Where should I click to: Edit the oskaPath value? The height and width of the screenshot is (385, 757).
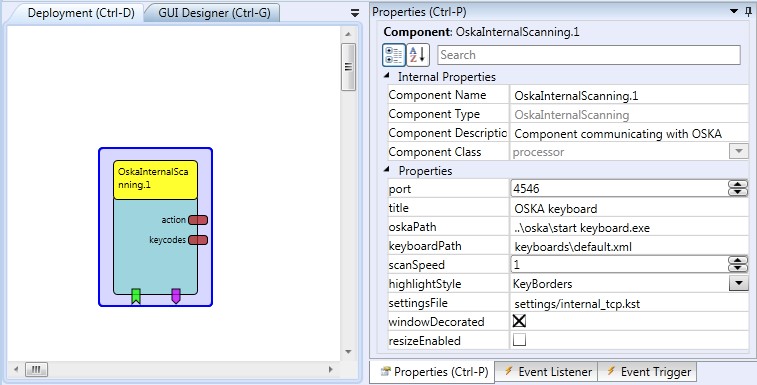point(629,228)
